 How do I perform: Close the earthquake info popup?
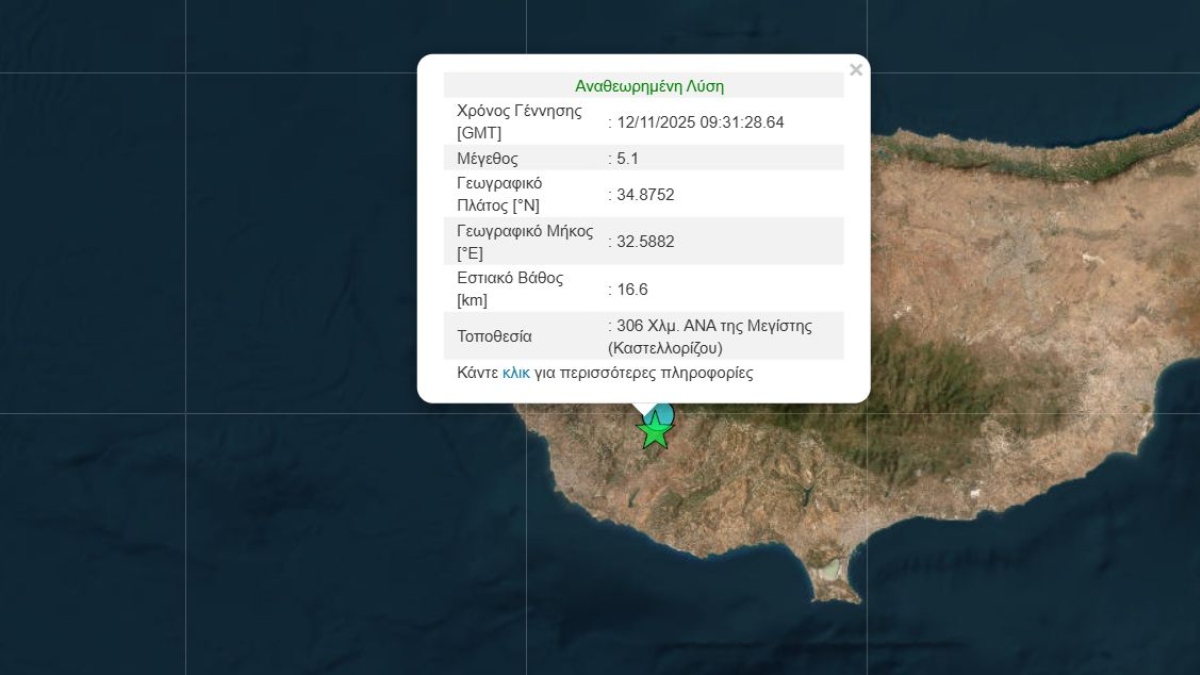point(855,70)
